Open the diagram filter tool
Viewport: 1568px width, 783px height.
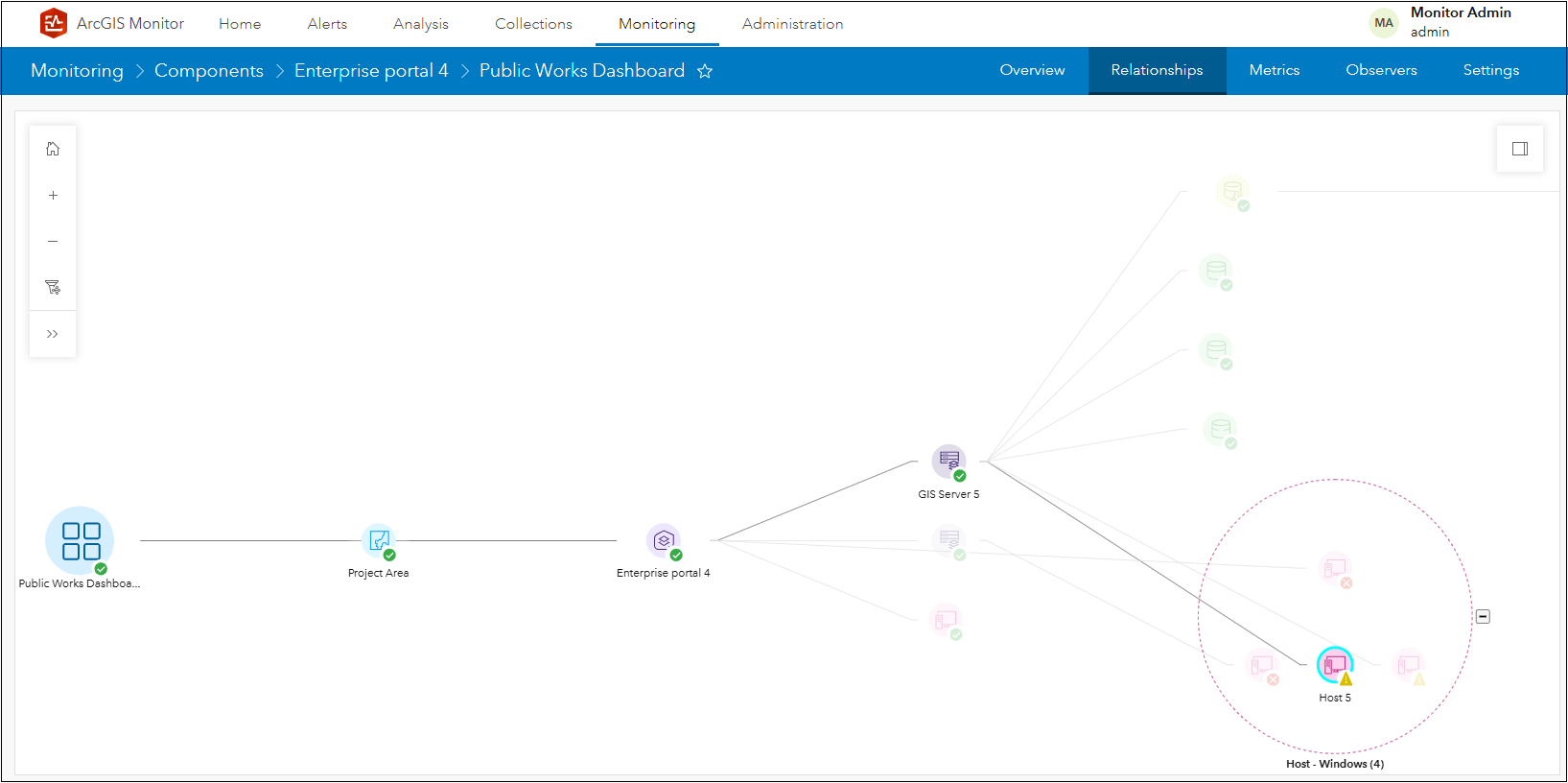[53, 287]
